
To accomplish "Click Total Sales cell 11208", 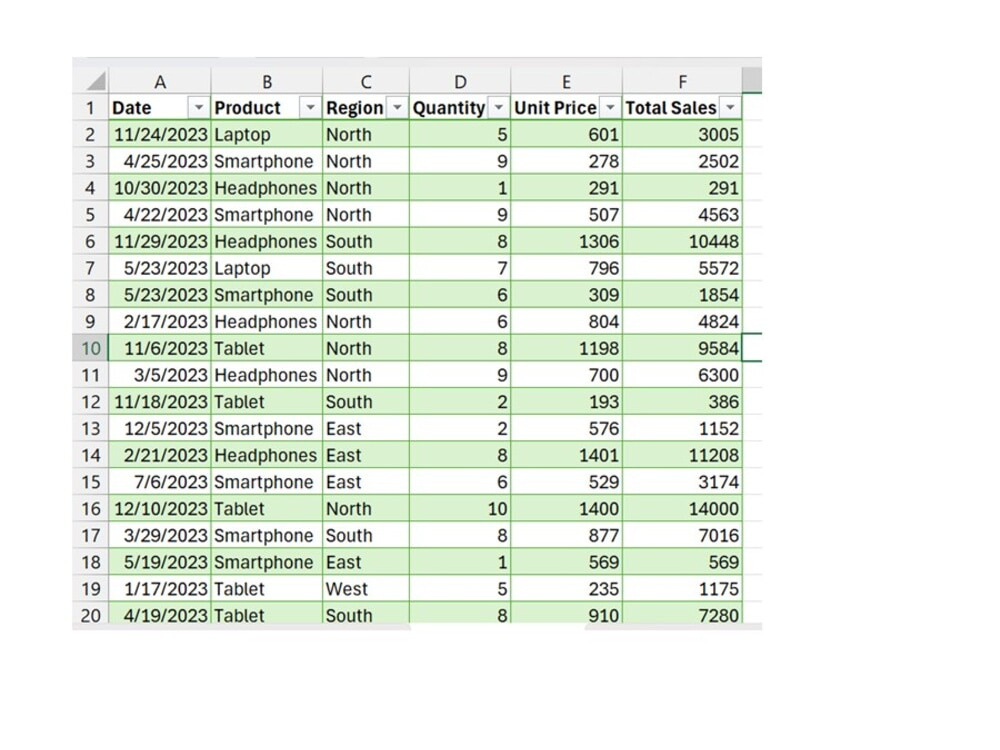I will tap(682, 455).
